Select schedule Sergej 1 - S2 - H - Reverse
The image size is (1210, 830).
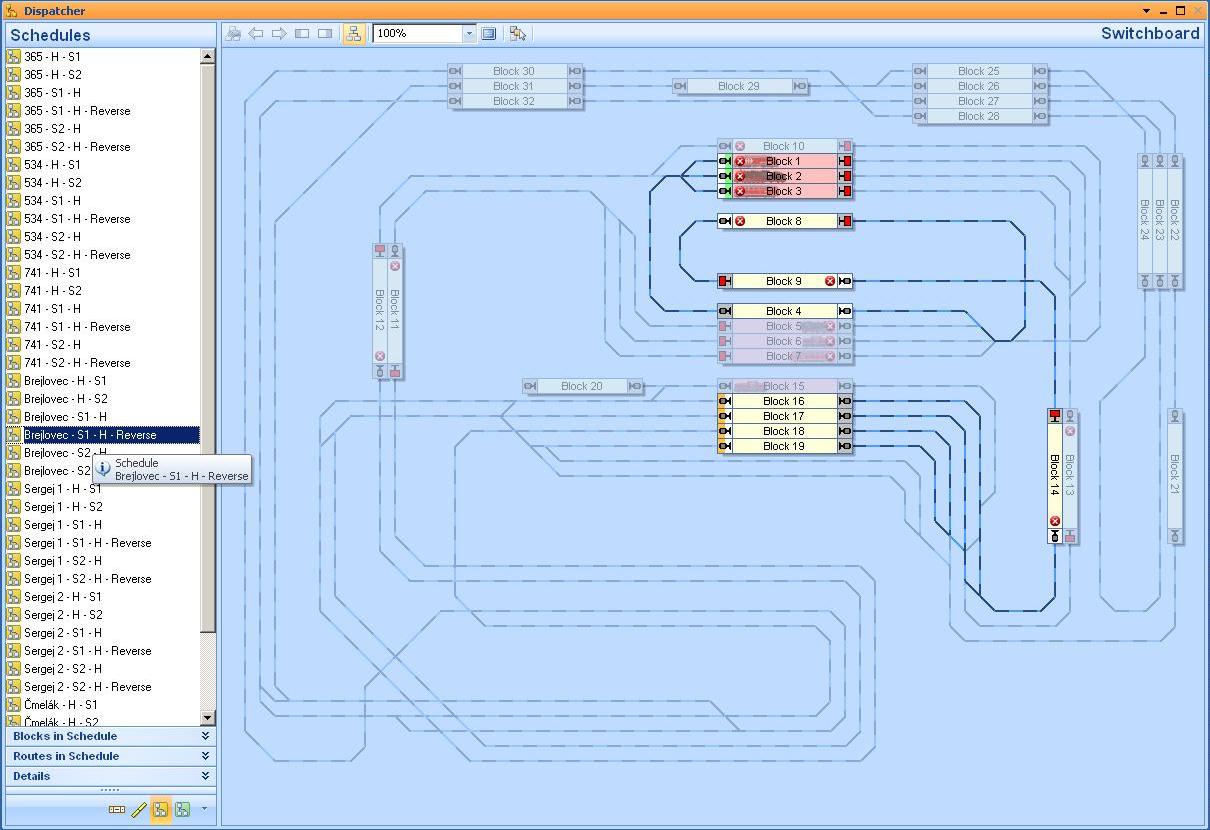88,579
